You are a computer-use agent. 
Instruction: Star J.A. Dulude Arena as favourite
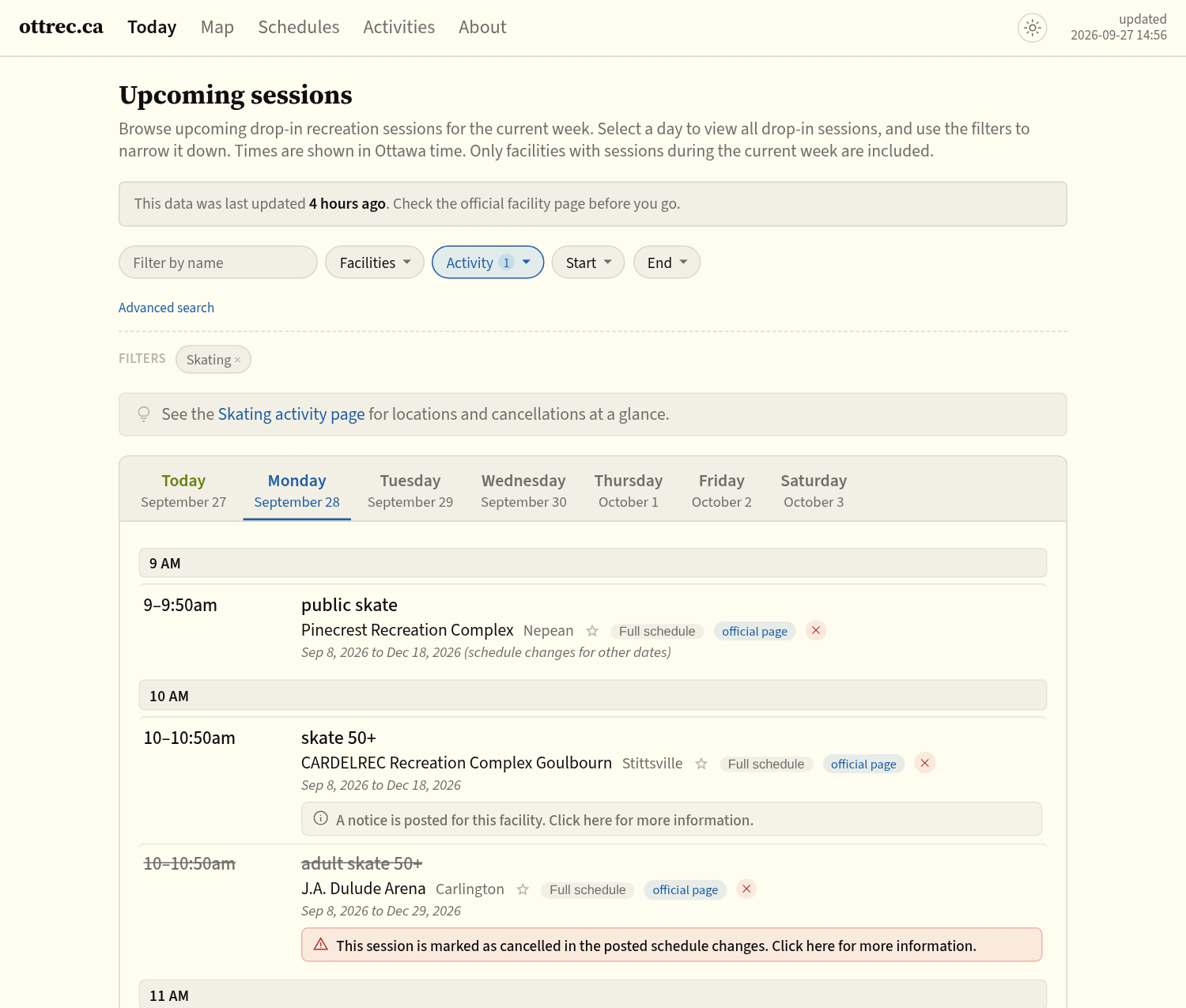[x=523, y=889]
